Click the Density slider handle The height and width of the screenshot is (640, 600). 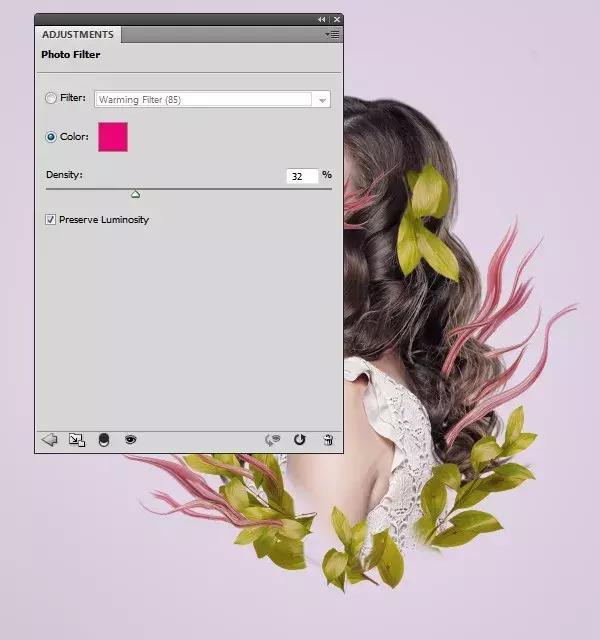tap(136, 194)
